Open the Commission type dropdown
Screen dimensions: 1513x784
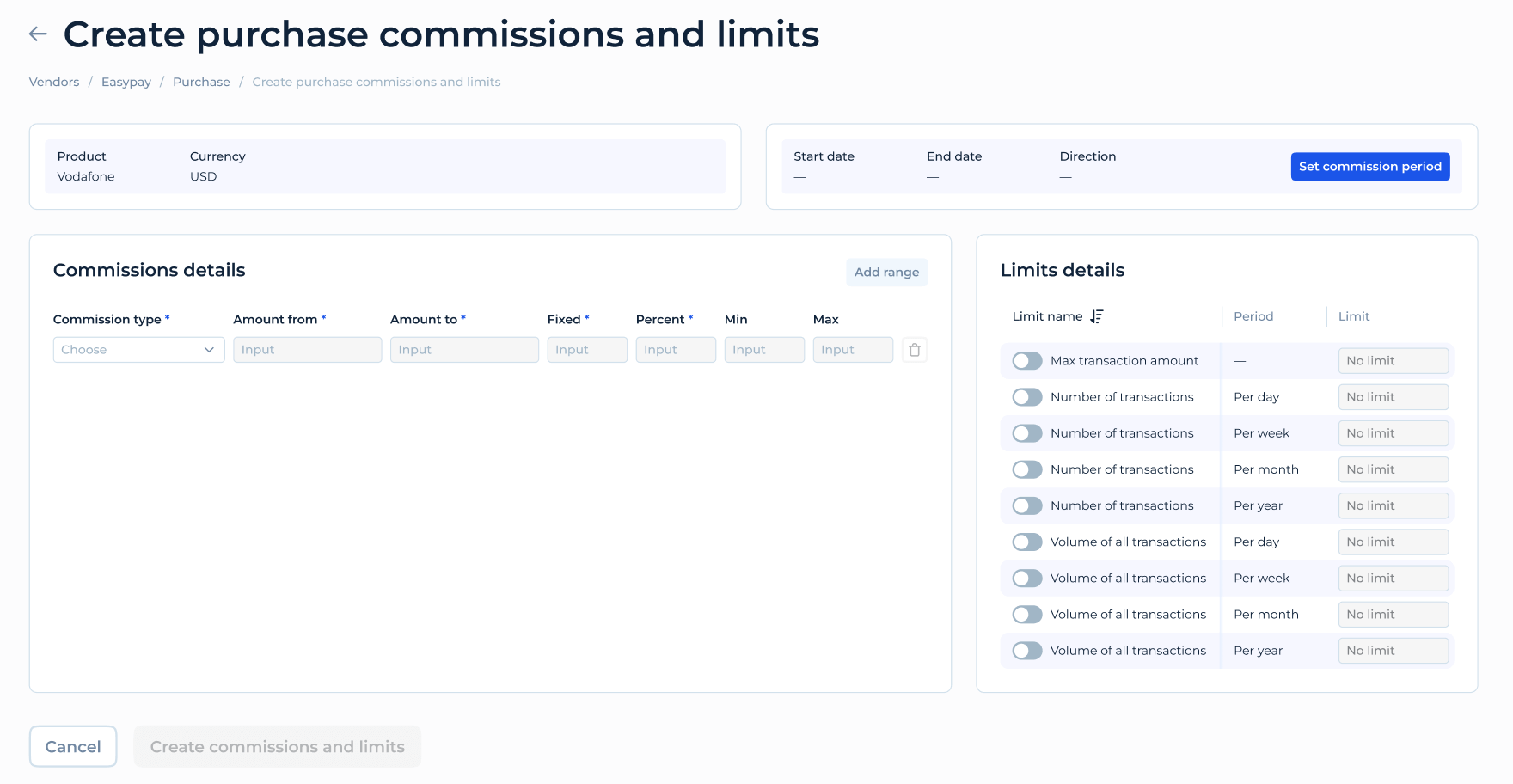pyautogui.click(x=138, y=350)
